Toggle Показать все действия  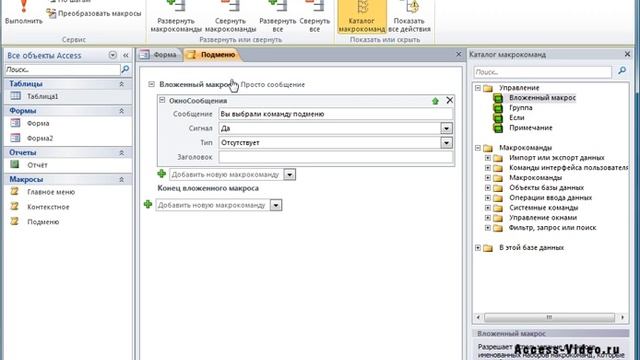(409, 17)
